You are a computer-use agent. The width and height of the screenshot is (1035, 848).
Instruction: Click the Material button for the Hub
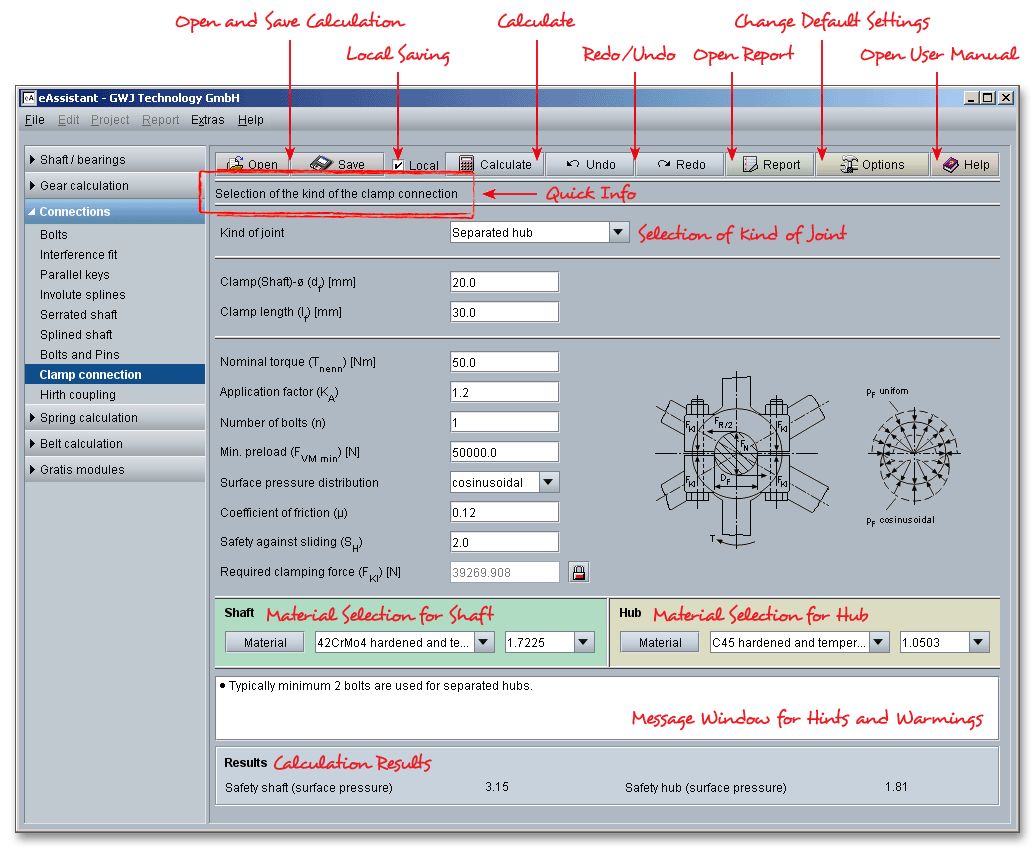(x=660, y=643)
